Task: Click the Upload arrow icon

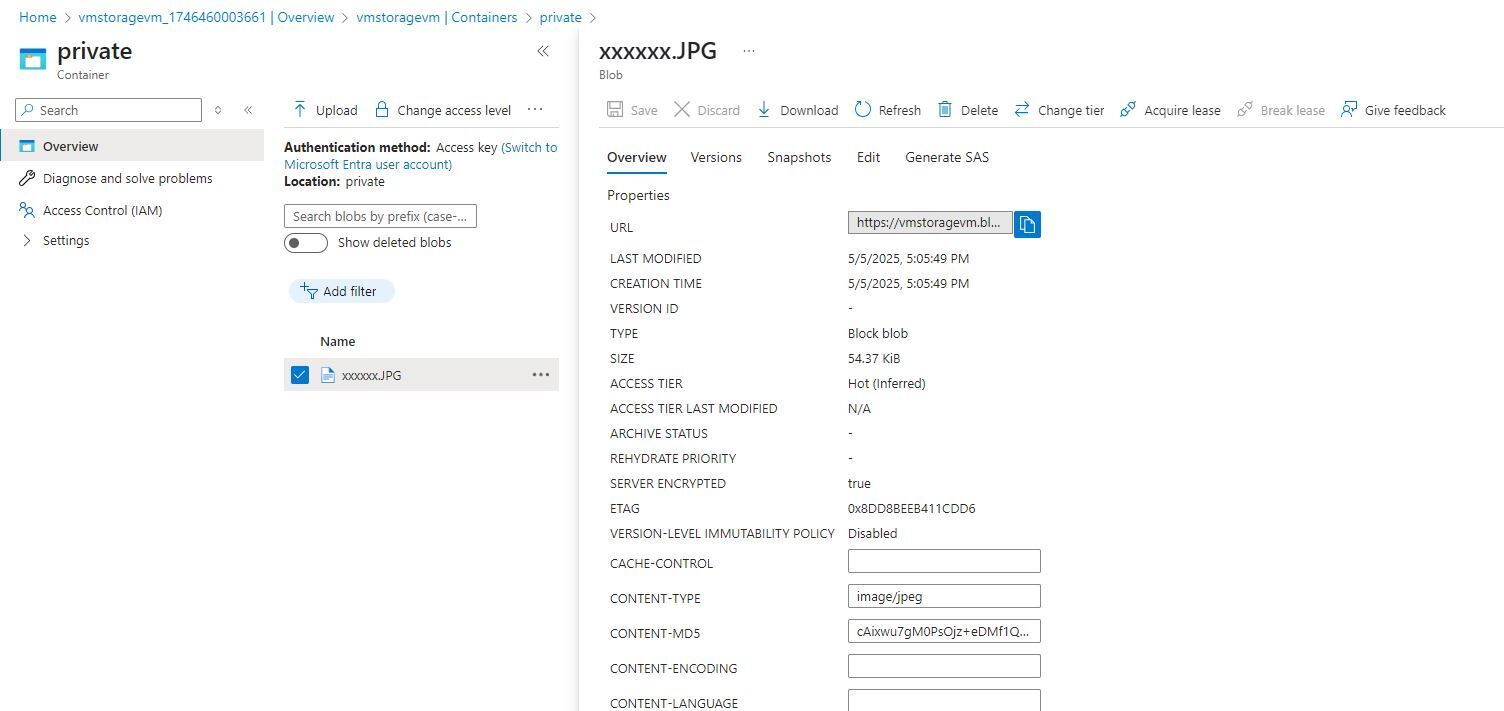Action: 299,109
